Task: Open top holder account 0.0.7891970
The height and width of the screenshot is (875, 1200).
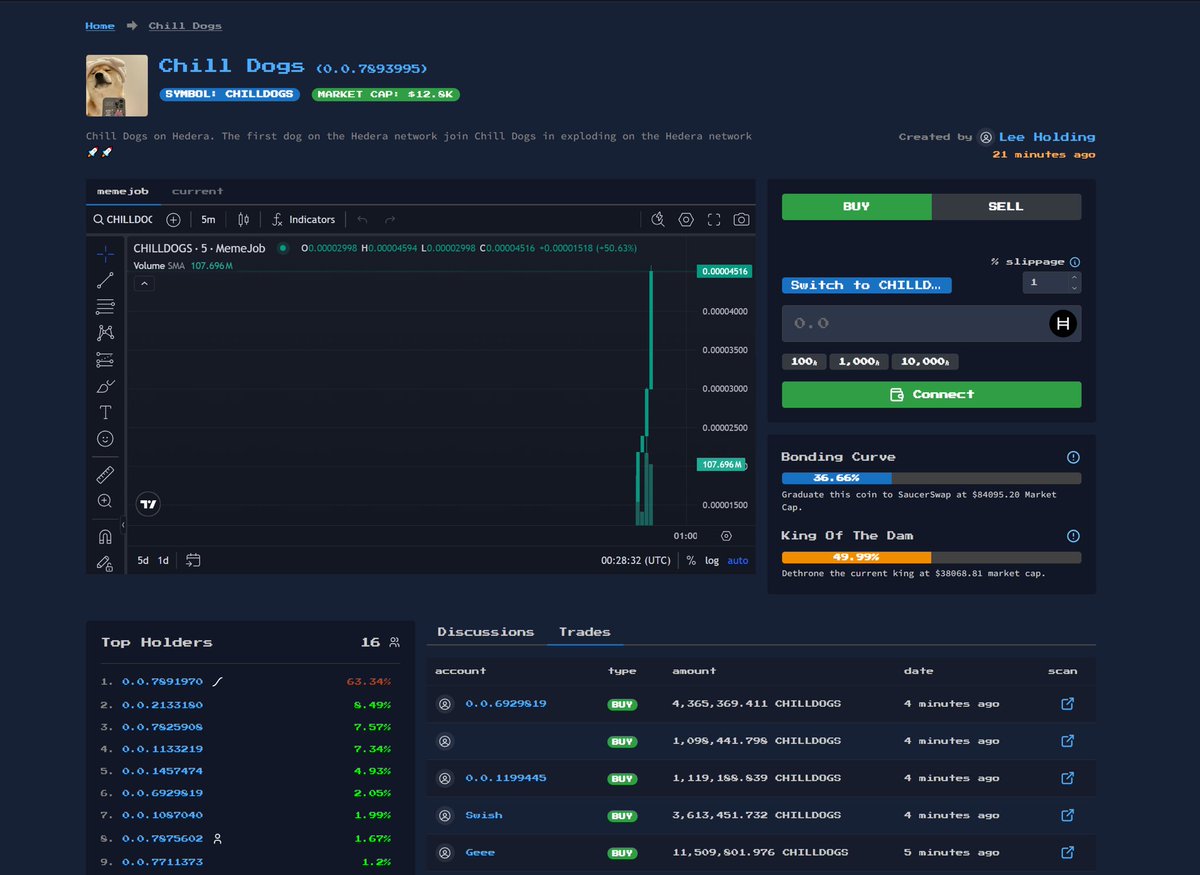Action: [x=162, y=681]
